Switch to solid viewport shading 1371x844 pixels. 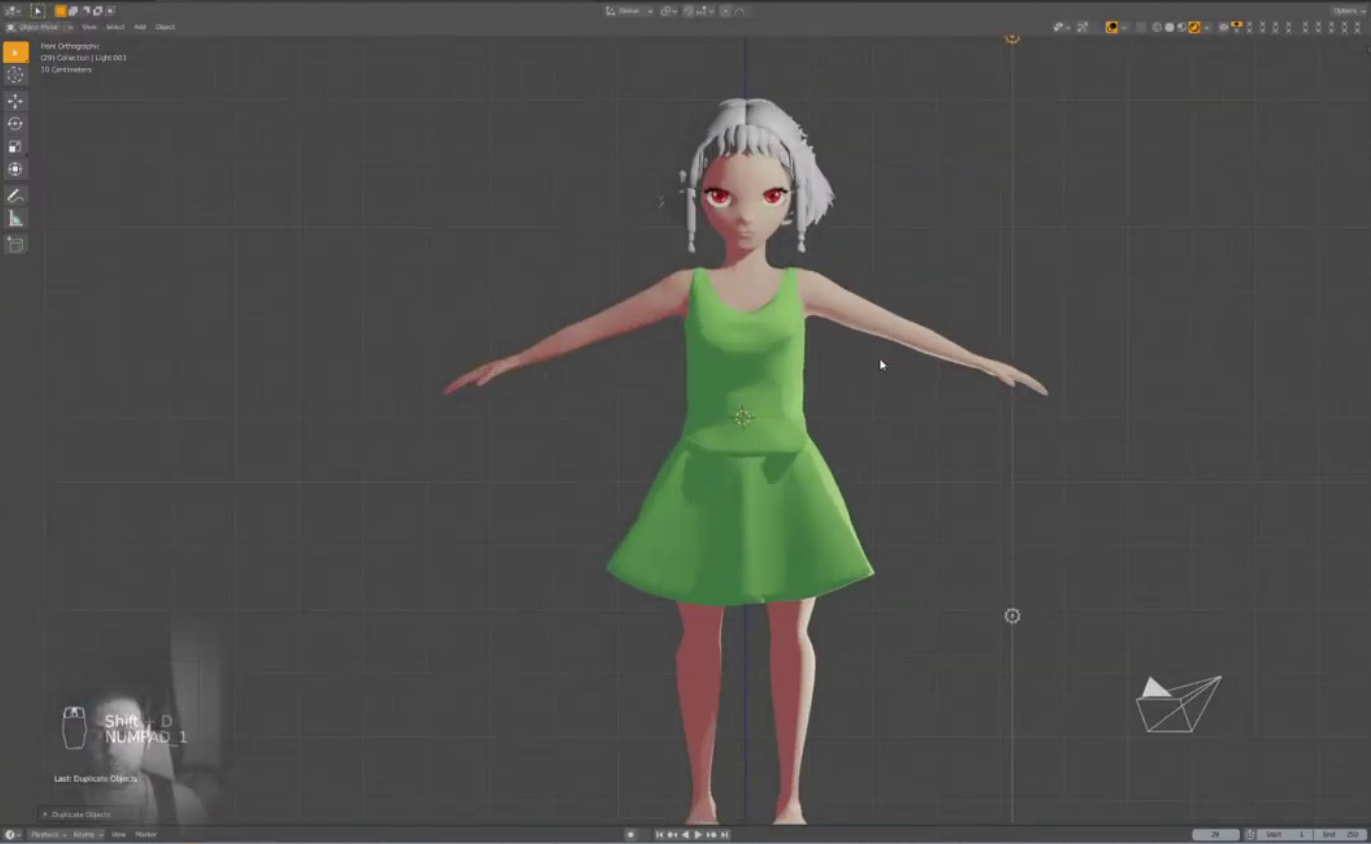[1169, 27]
